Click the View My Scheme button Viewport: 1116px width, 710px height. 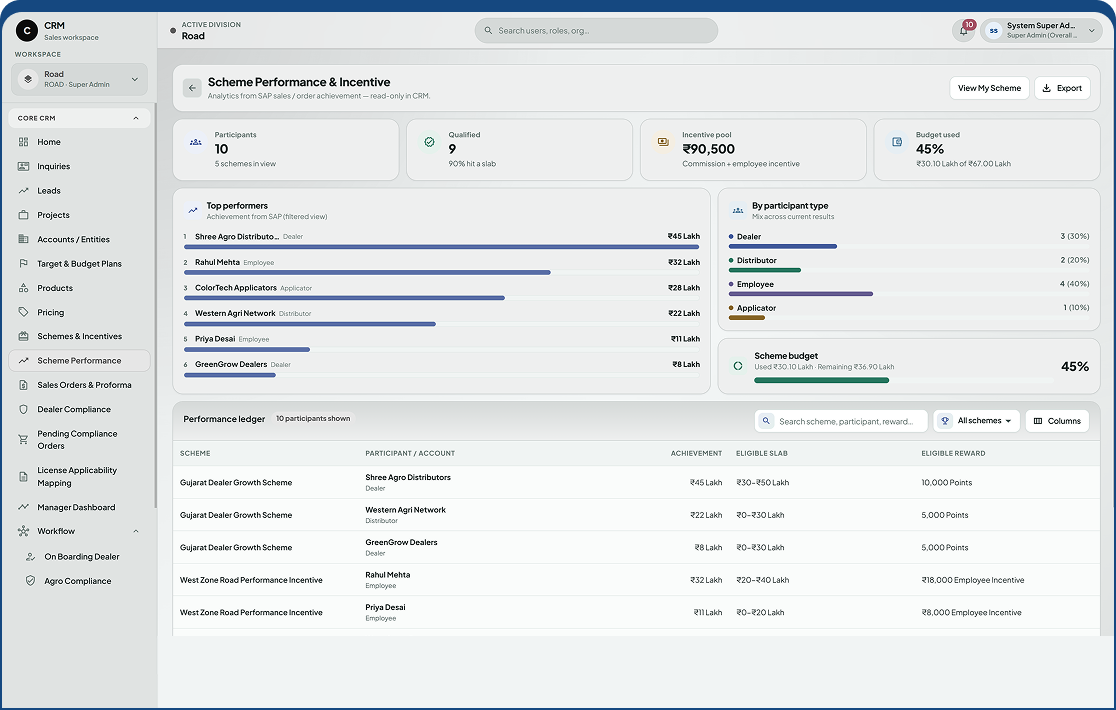point(989,88)
